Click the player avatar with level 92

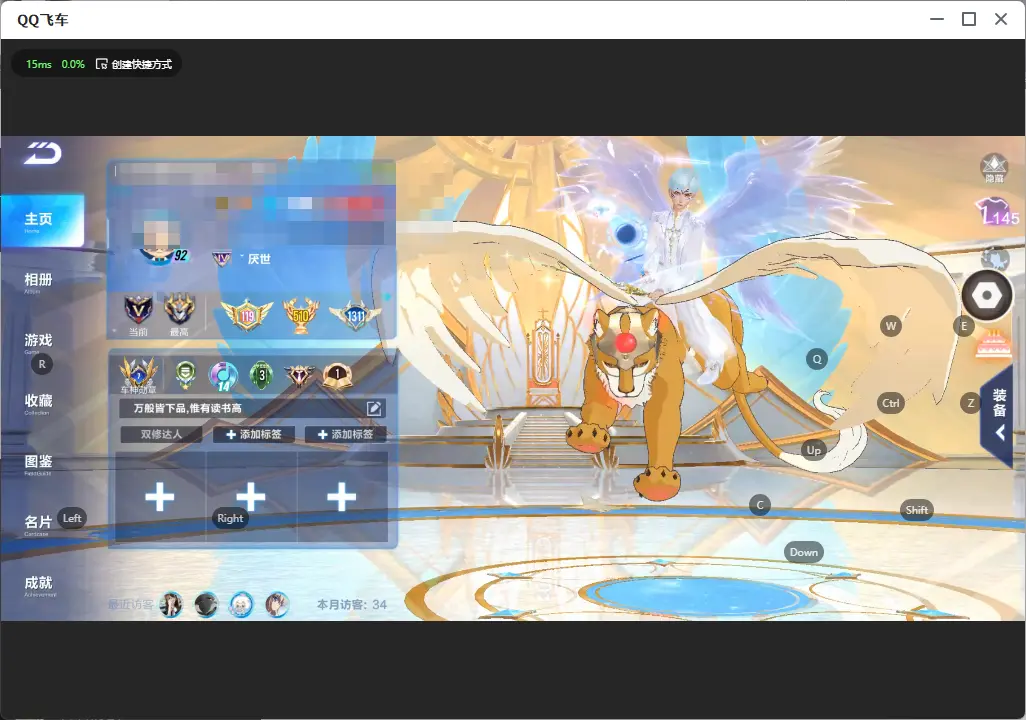(158, 238)
